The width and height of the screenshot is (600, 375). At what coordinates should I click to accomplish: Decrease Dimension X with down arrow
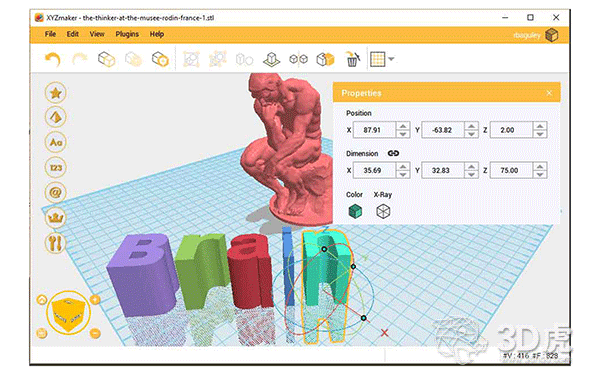(403, 174)
